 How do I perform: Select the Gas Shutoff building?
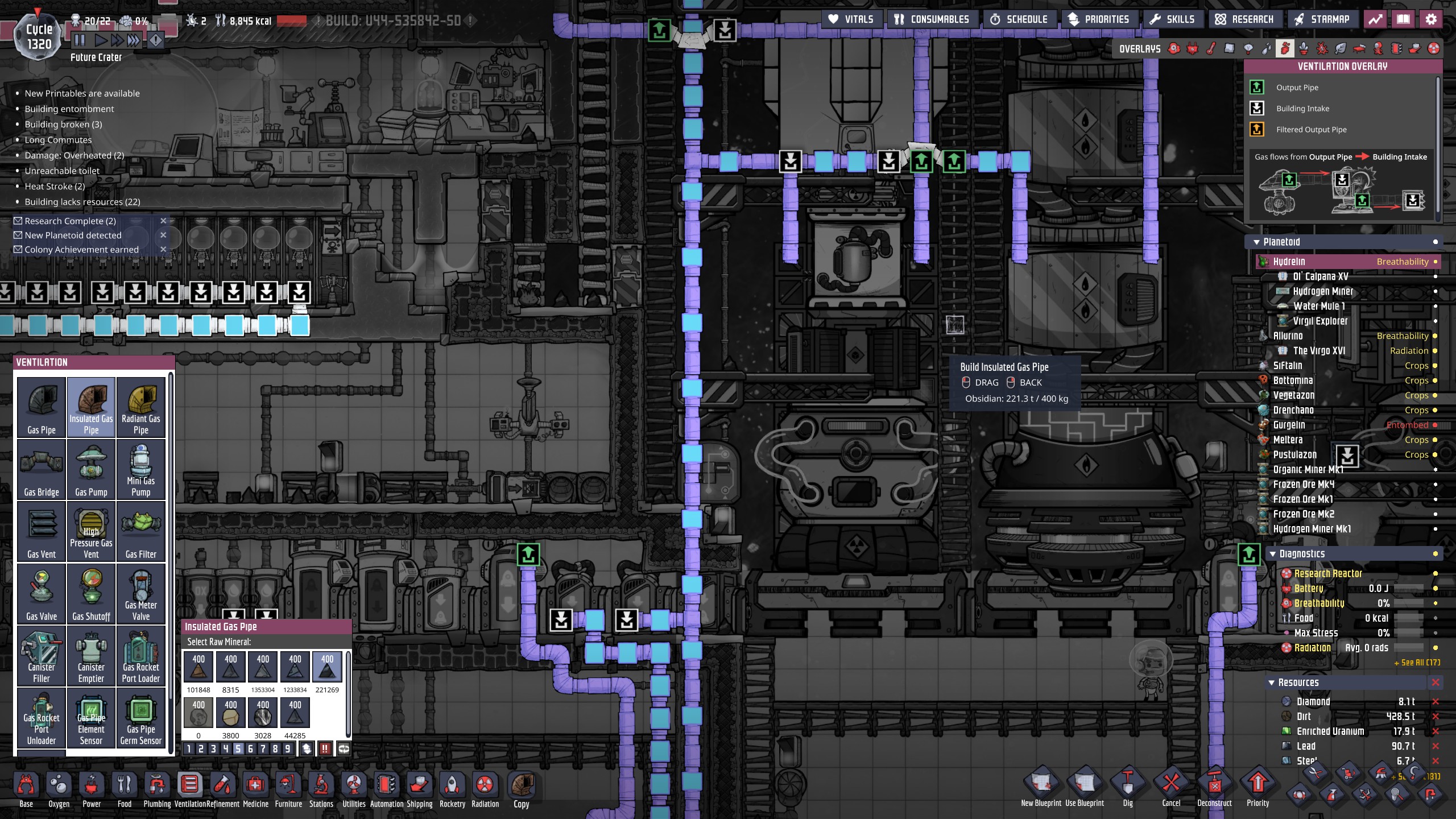(91, 594)
